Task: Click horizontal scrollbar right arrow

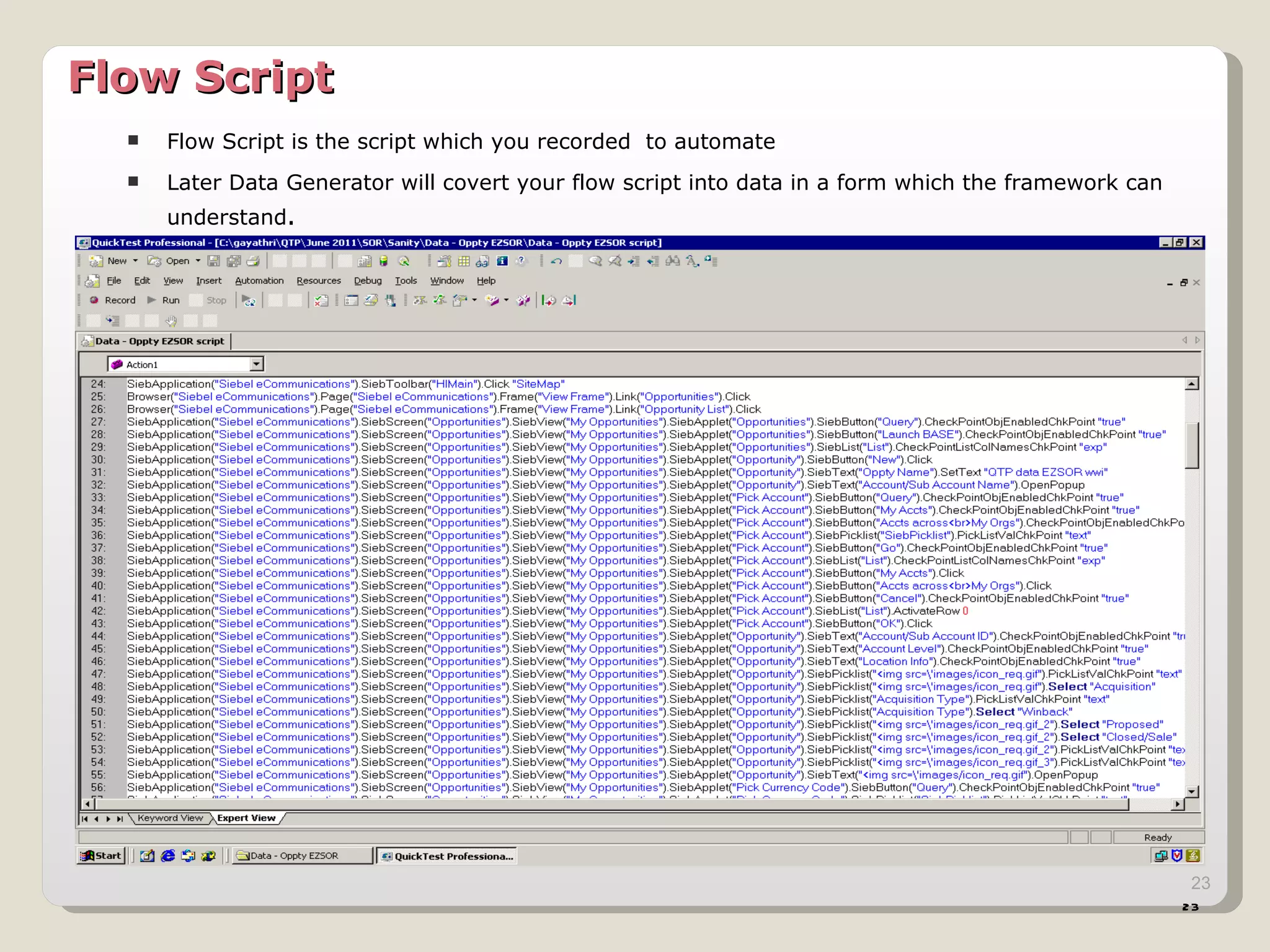Action: [x=1178, y=804]
